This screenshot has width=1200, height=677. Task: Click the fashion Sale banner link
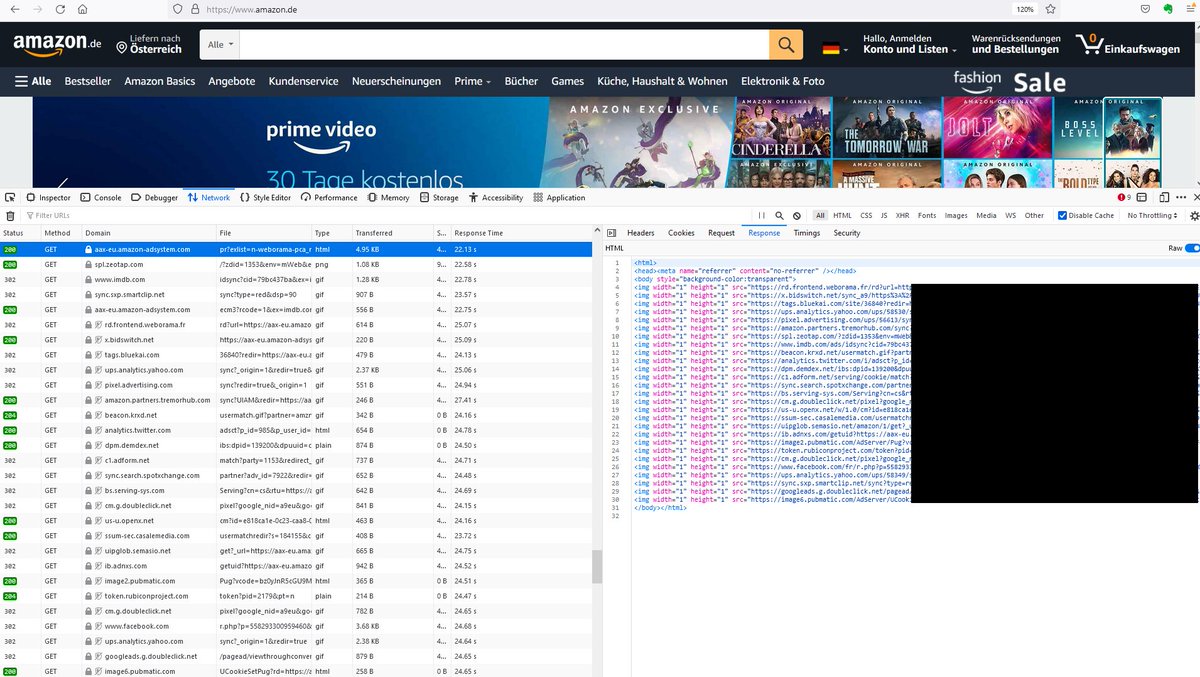(1009, 81)
